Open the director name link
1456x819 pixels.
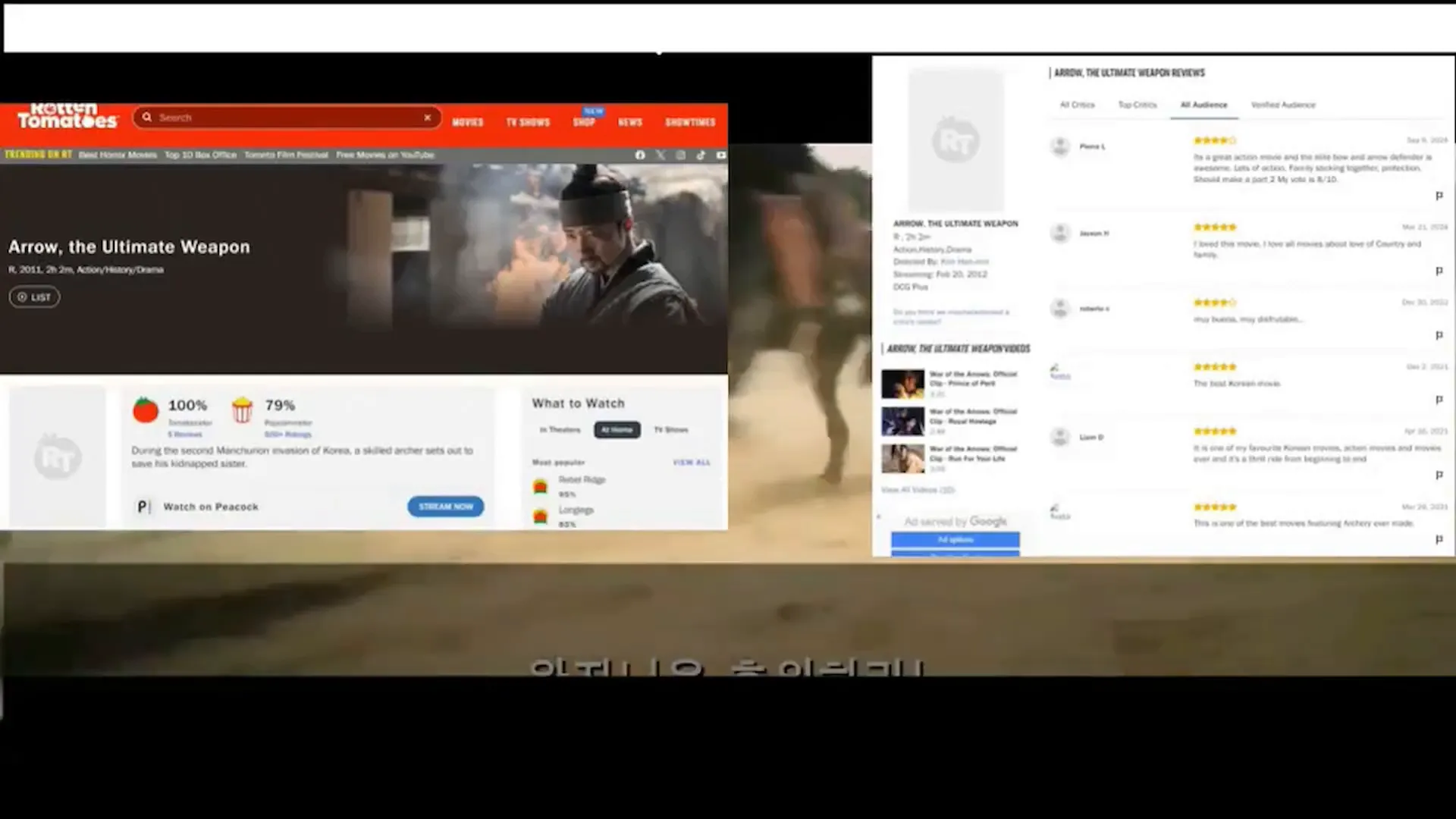[964, 262]
